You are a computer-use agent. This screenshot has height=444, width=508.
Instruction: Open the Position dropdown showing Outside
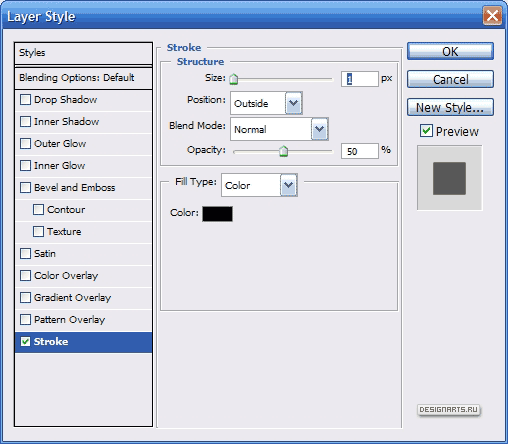[266, 103]
